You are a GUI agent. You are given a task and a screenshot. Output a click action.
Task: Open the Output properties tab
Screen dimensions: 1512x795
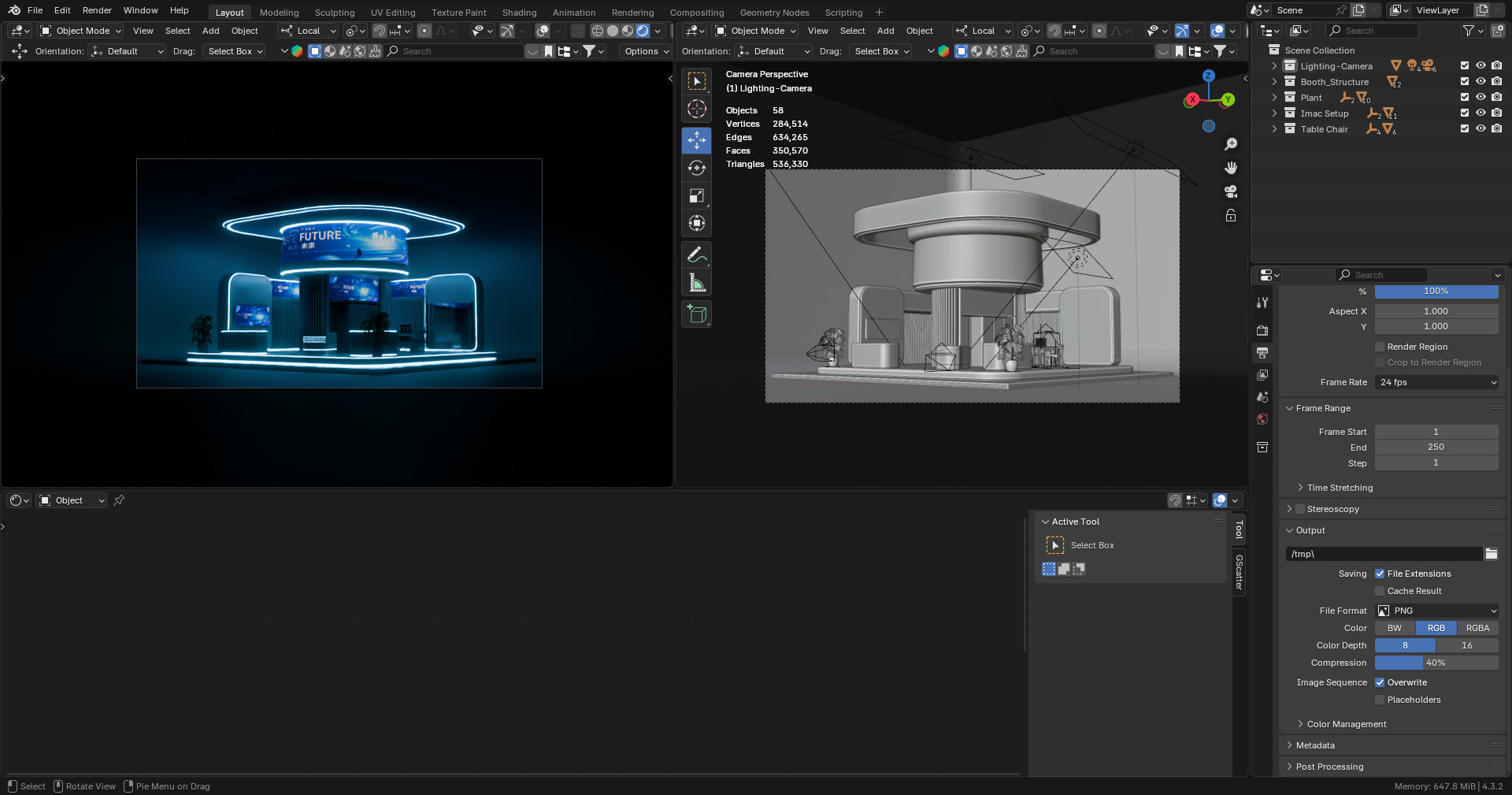[1262, 352]
